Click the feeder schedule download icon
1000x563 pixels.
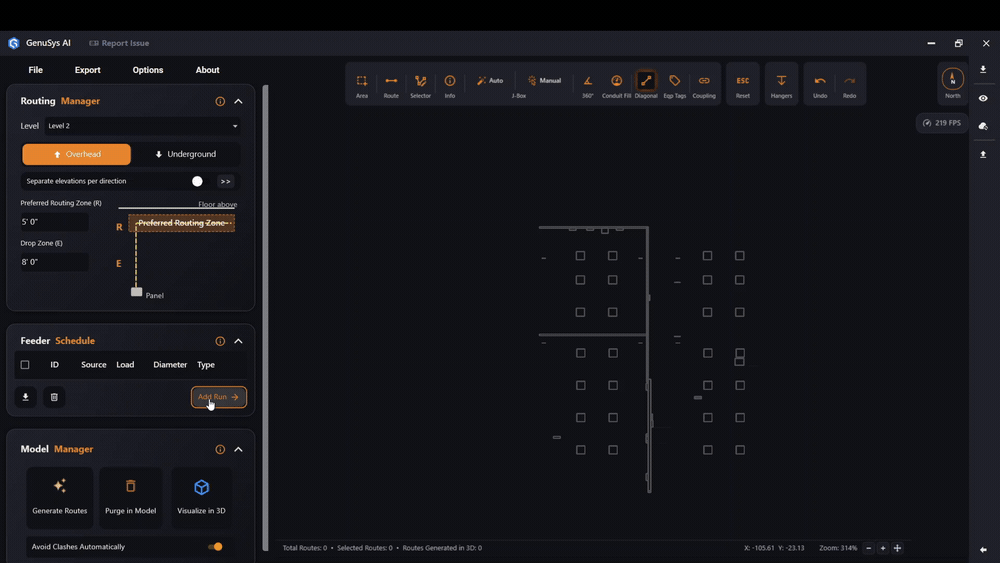(26, 397)
